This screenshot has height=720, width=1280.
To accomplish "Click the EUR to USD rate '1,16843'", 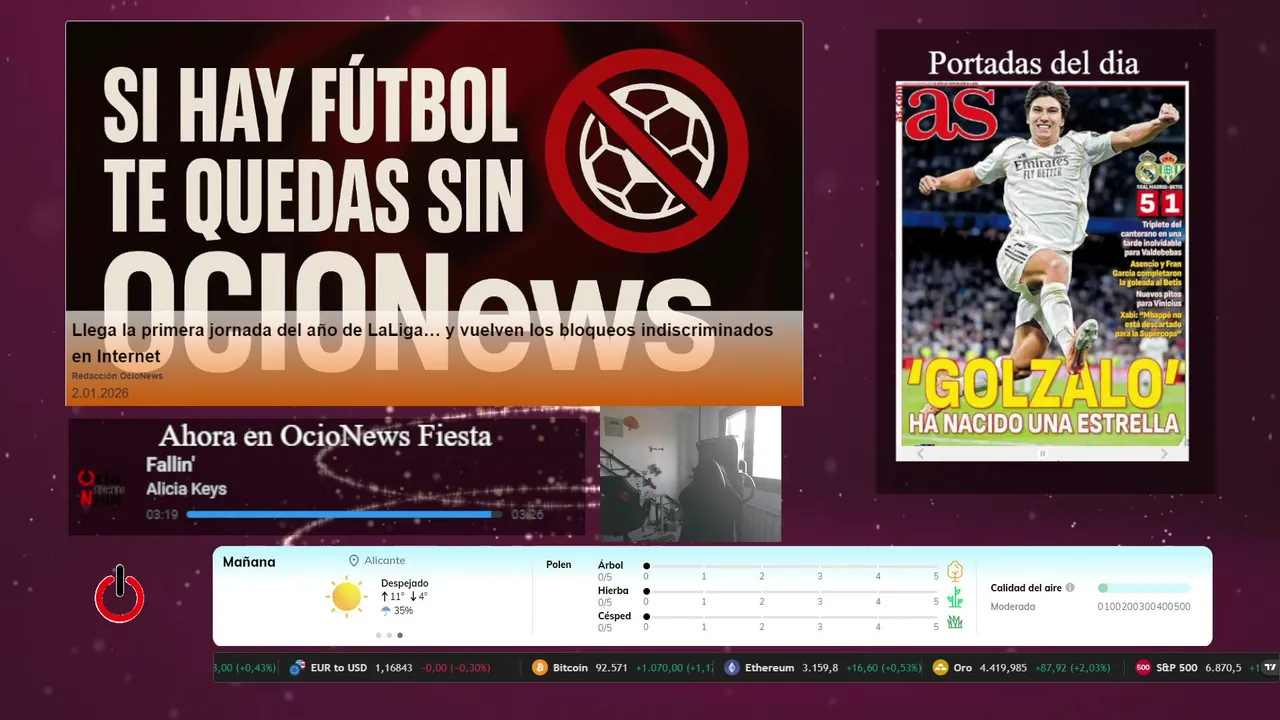I will coord(394,668).
